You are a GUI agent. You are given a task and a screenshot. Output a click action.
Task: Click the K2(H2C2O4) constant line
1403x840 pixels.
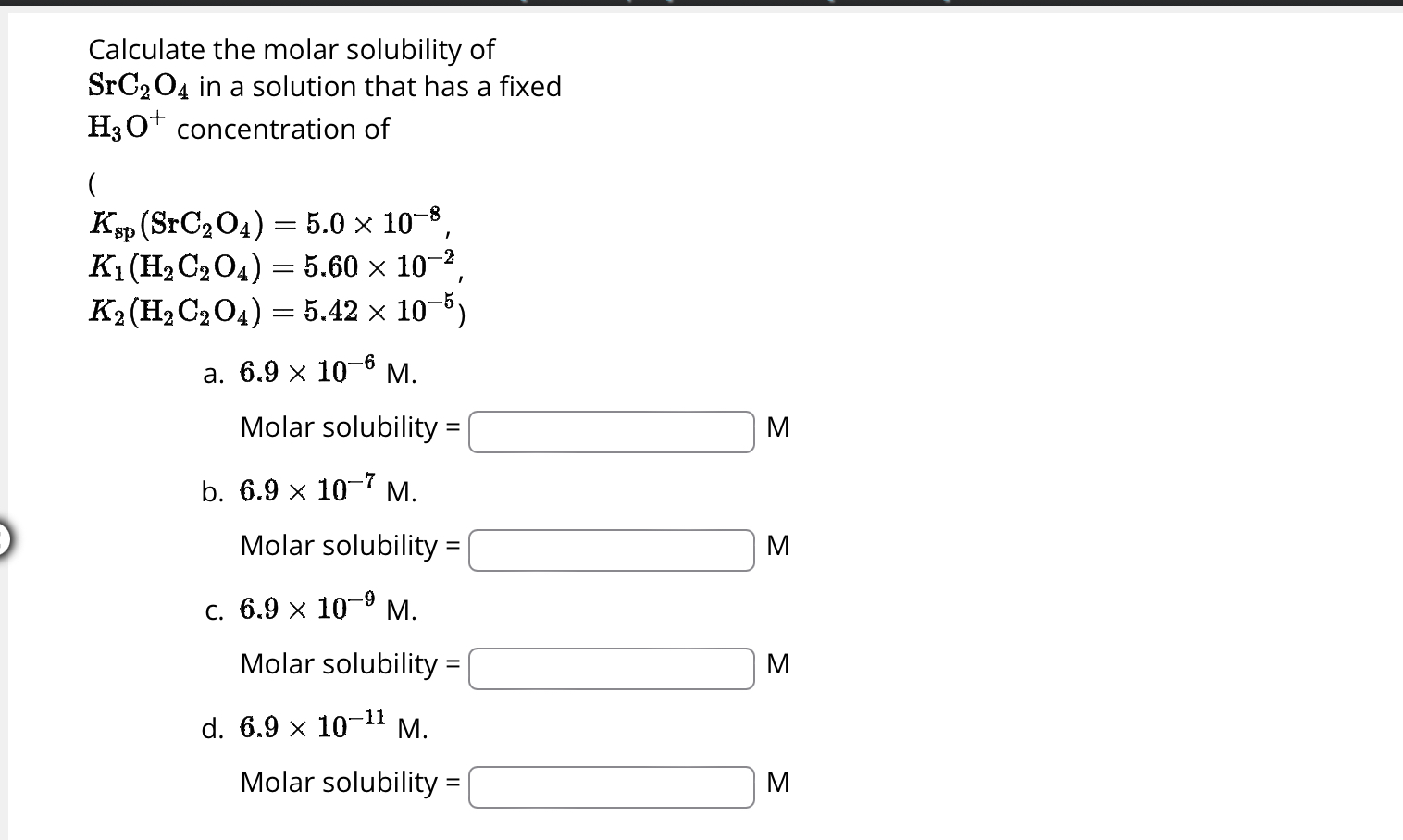277,311
